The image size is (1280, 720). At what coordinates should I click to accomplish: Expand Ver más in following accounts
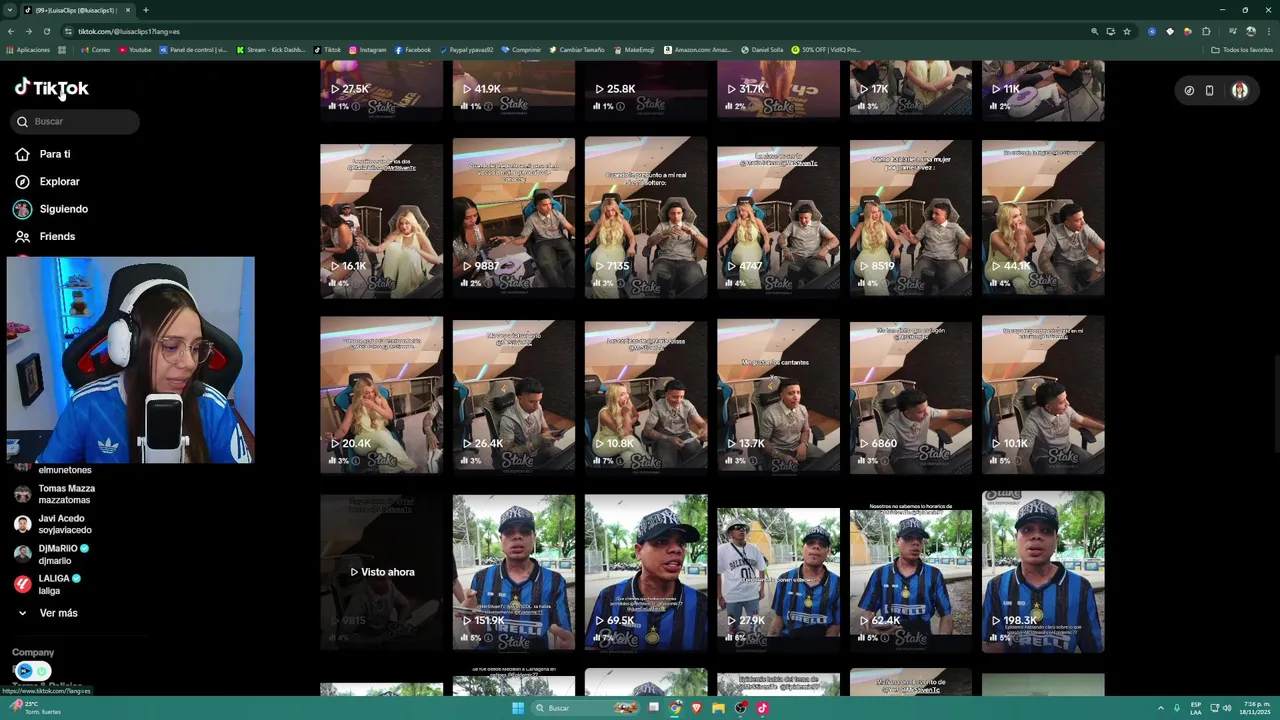click(47, 613)
